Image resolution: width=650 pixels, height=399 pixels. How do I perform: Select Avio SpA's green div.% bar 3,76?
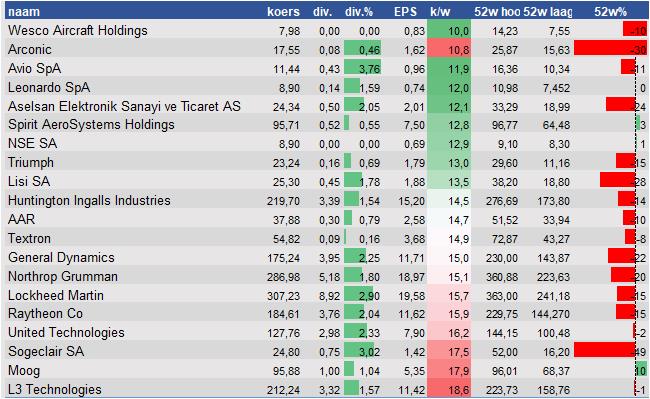(362, 68)
